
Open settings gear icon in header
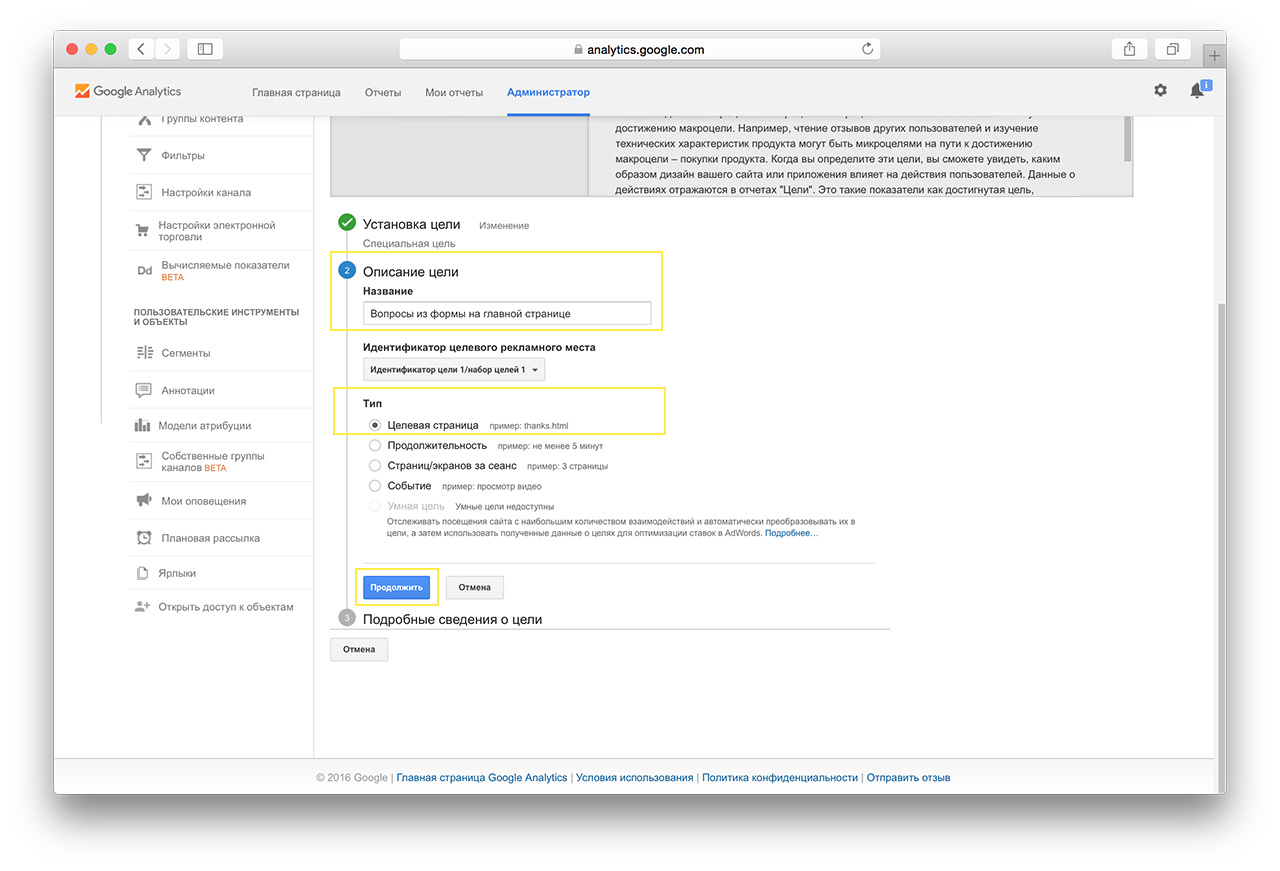pos(1160,90)
